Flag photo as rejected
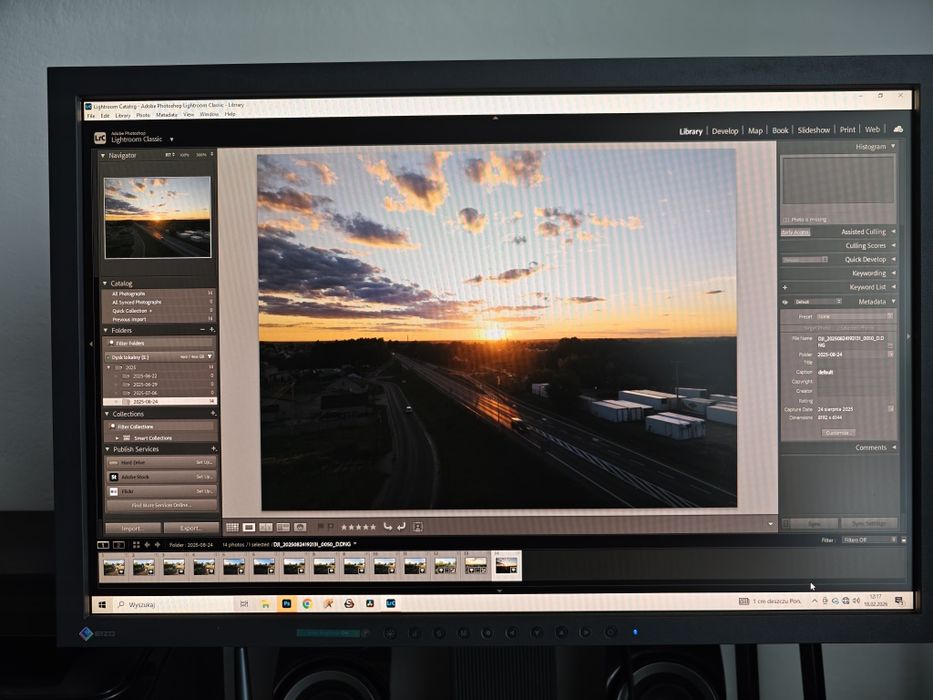 coord(330,527)
